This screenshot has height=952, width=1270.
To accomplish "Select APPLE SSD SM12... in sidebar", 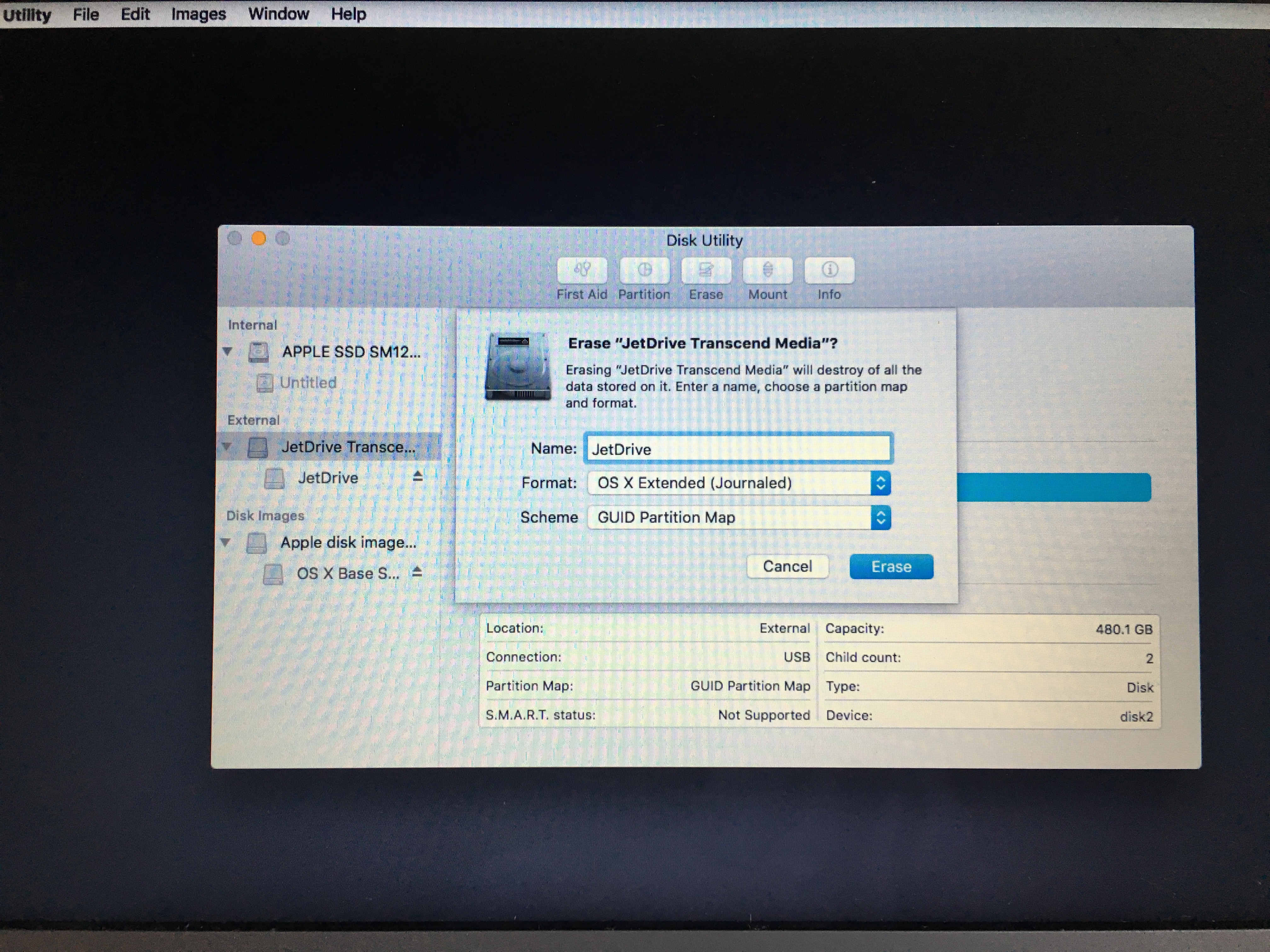I will coord(329,352).
